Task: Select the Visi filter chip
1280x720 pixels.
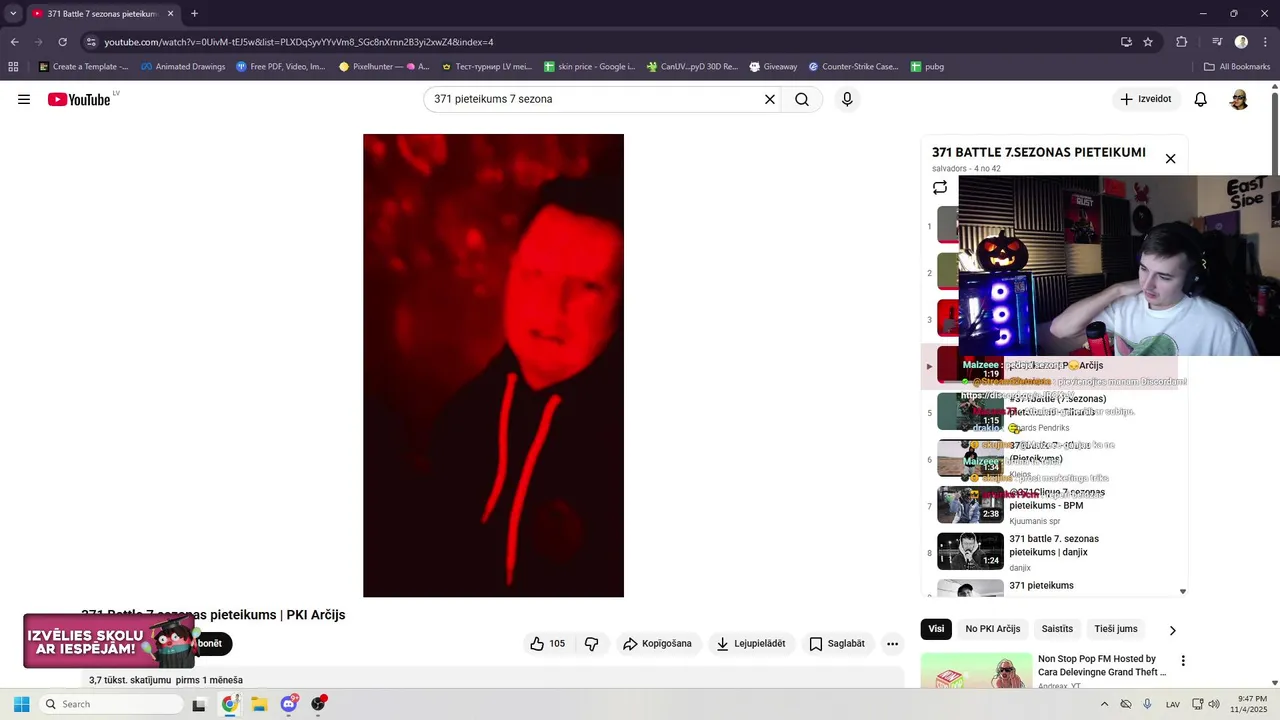Action: [936, 629]
